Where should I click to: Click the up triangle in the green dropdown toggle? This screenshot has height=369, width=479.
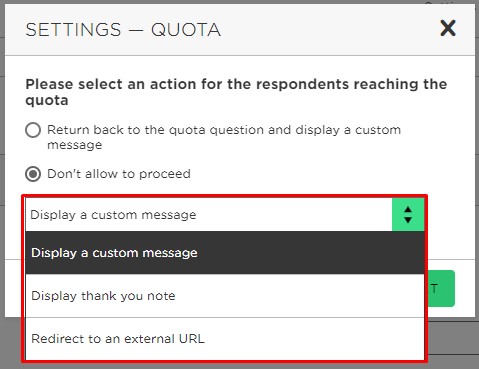(408, 210)
